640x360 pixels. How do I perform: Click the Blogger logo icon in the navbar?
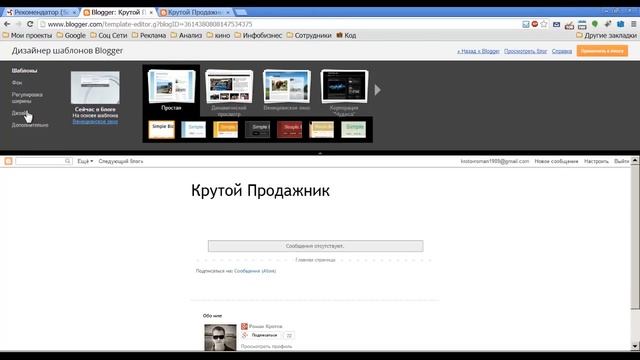pyautogui.click(x=8, y=161)
